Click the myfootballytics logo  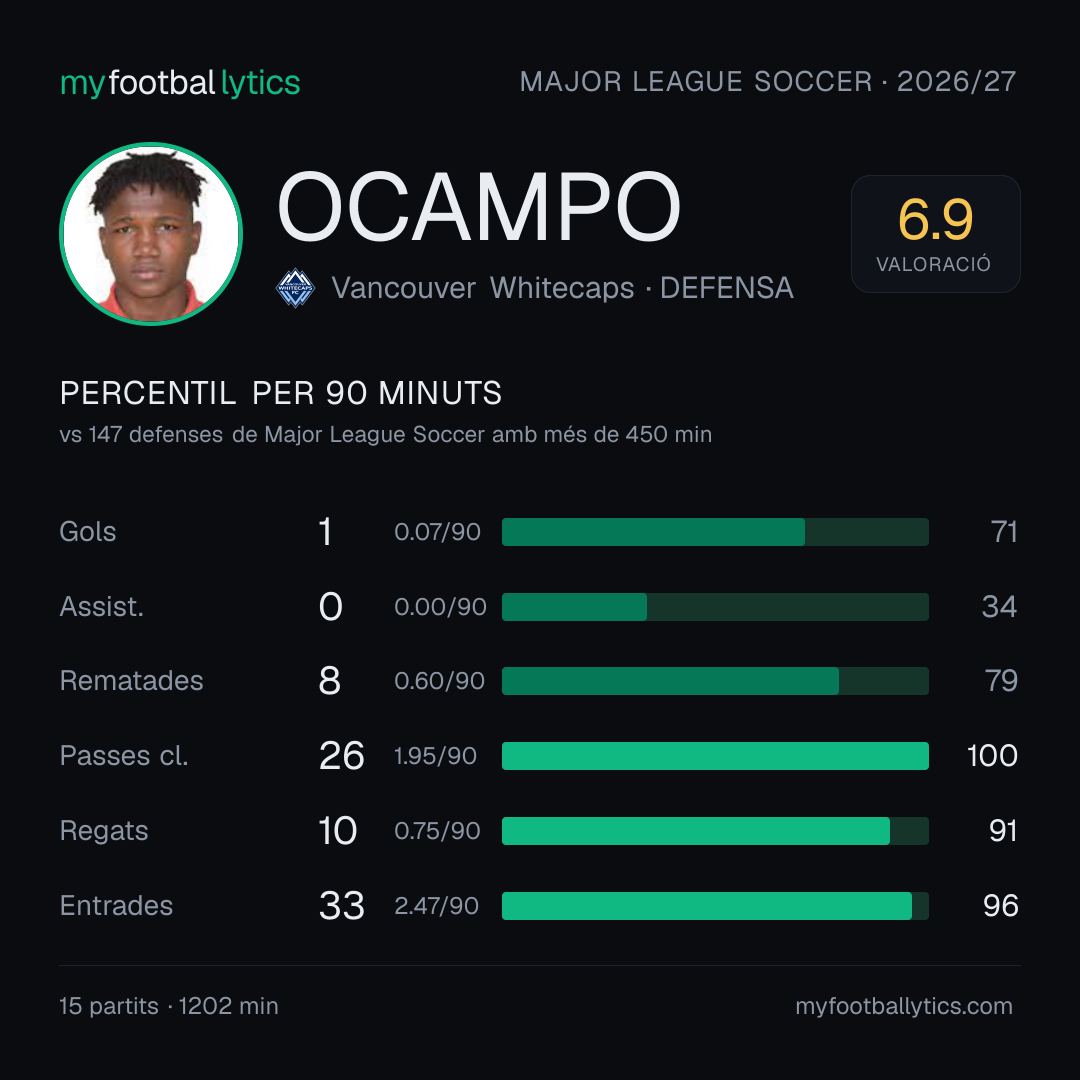pos(180,83)
